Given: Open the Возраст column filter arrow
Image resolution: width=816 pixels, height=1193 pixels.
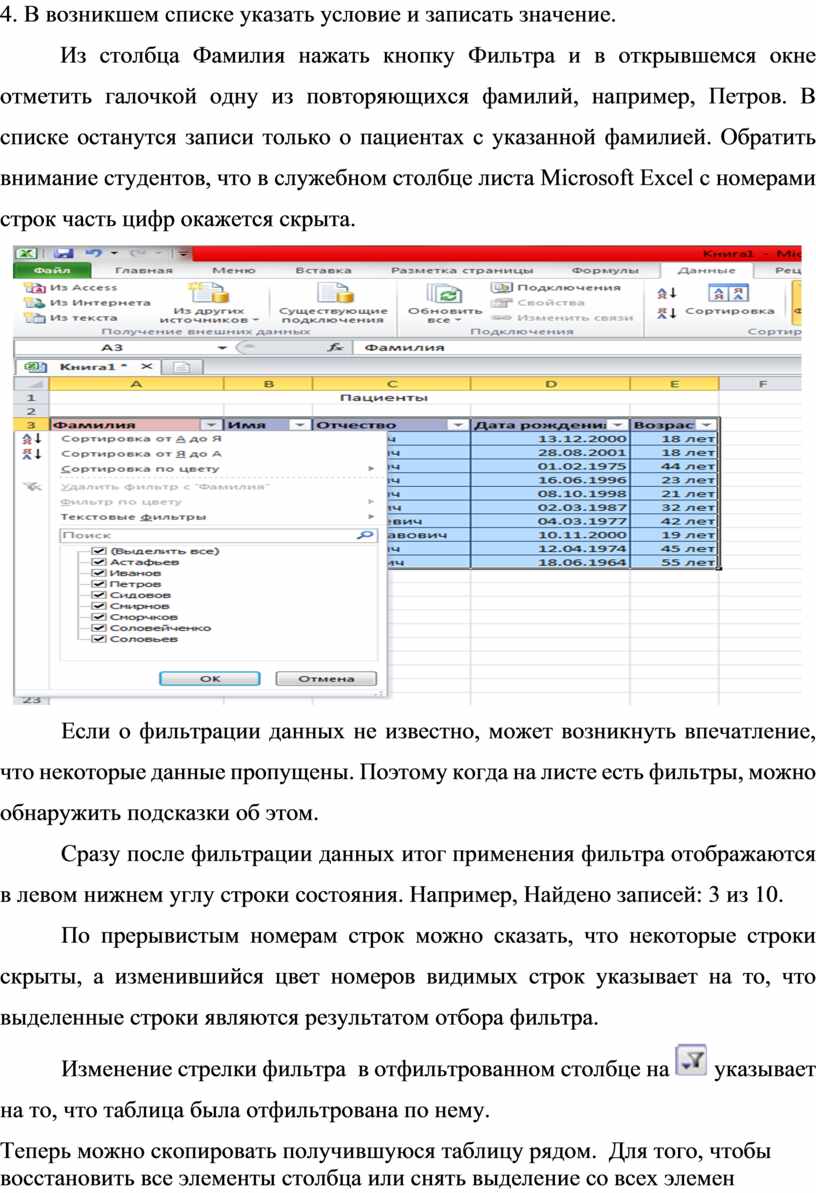Looking at the screenshot, I should pos(707,425).
